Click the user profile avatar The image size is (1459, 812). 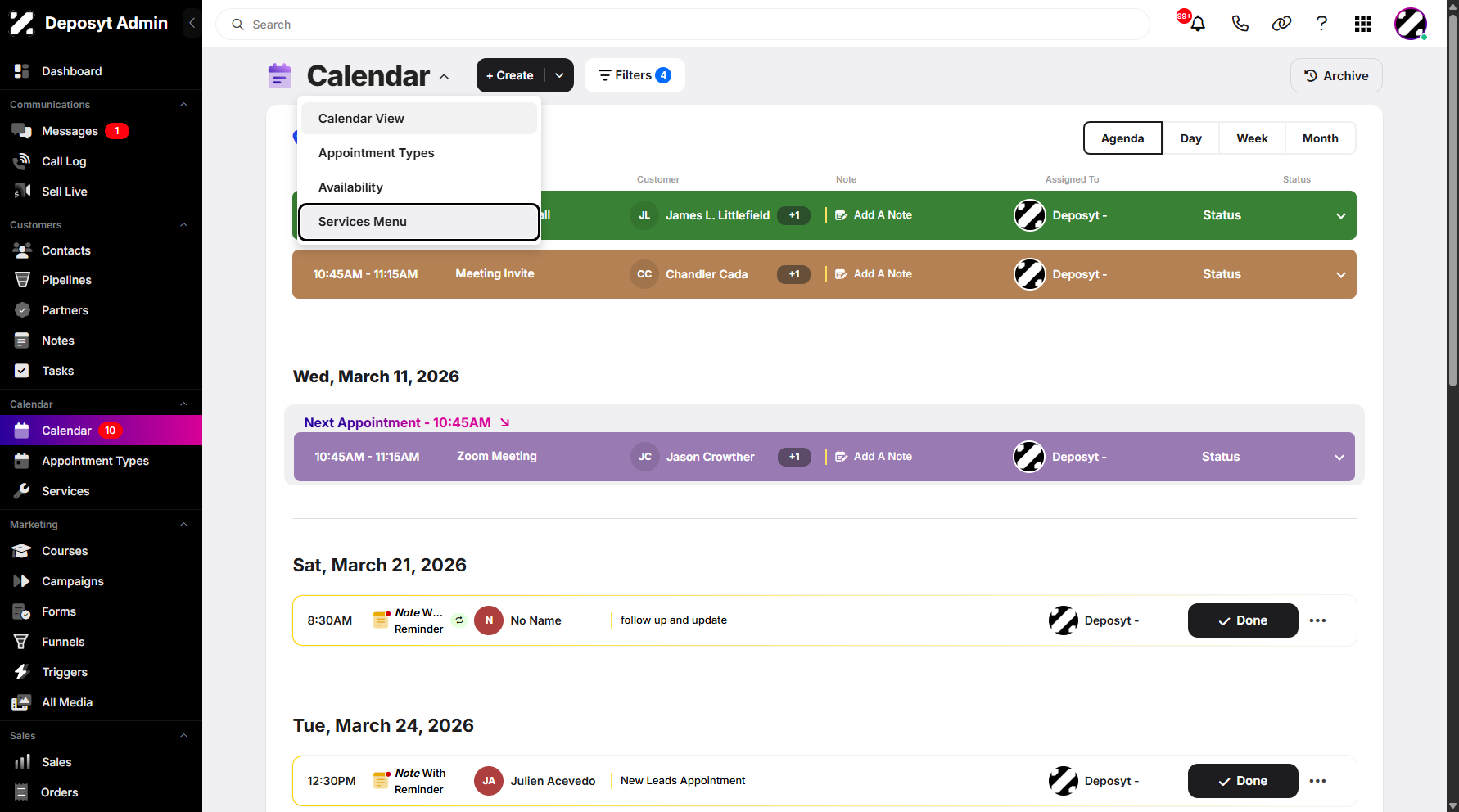tap(1411, 24)
